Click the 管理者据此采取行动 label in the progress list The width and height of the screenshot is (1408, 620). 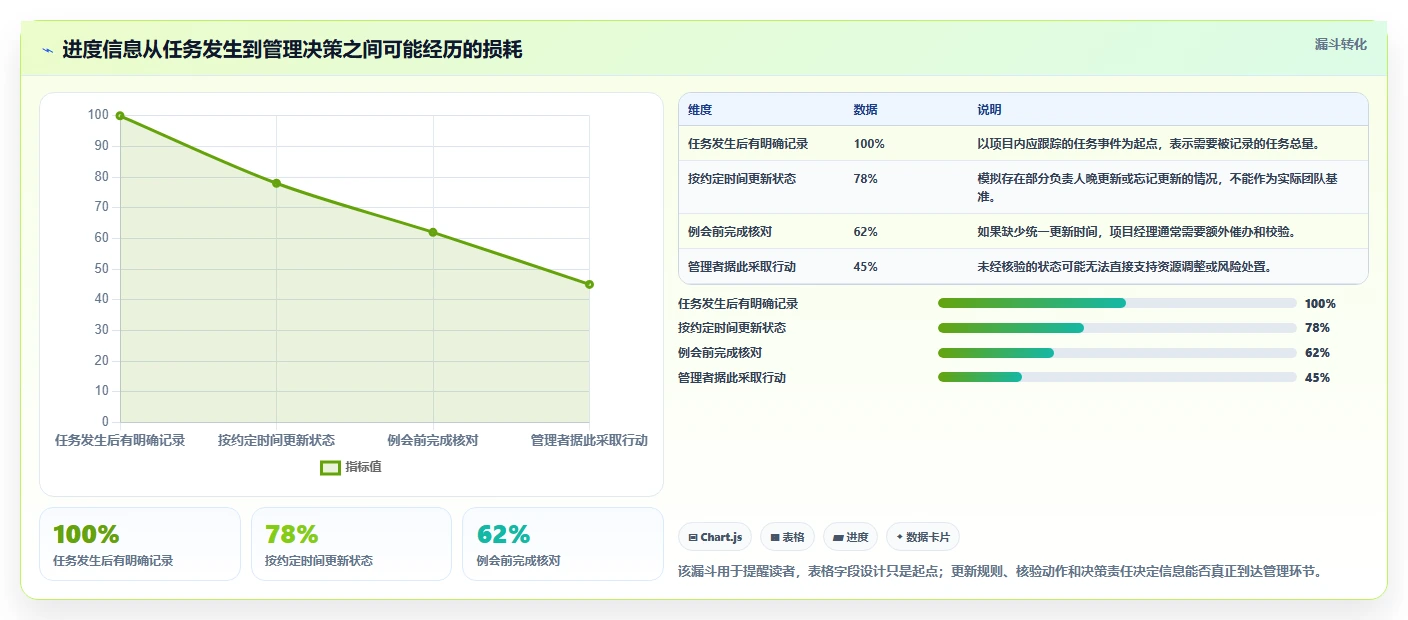point(732,378)
